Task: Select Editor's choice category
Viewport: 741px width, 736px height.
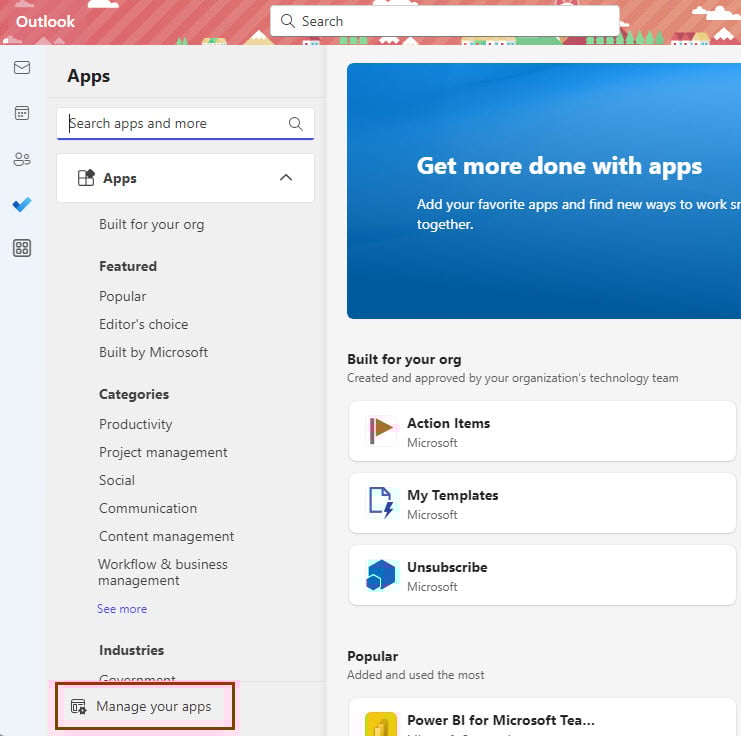Action: click(144, 324)
